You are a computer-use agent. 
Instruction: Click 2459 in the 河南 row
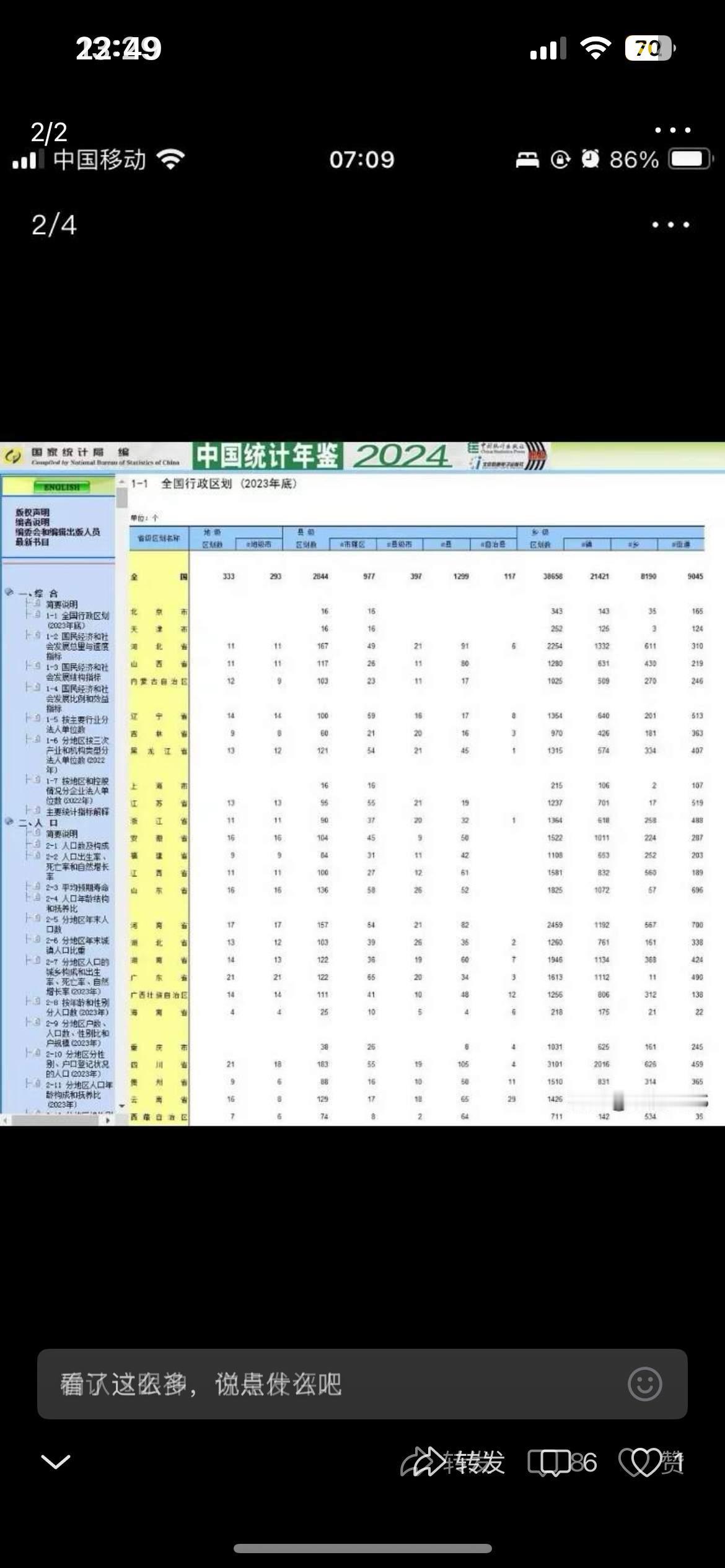555,925
